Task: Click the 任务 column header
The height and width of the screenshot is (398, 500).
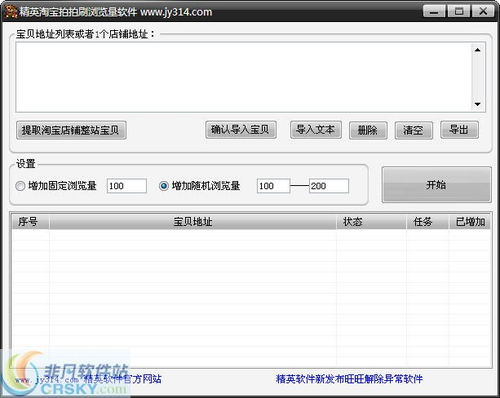Action: [427, 222]
